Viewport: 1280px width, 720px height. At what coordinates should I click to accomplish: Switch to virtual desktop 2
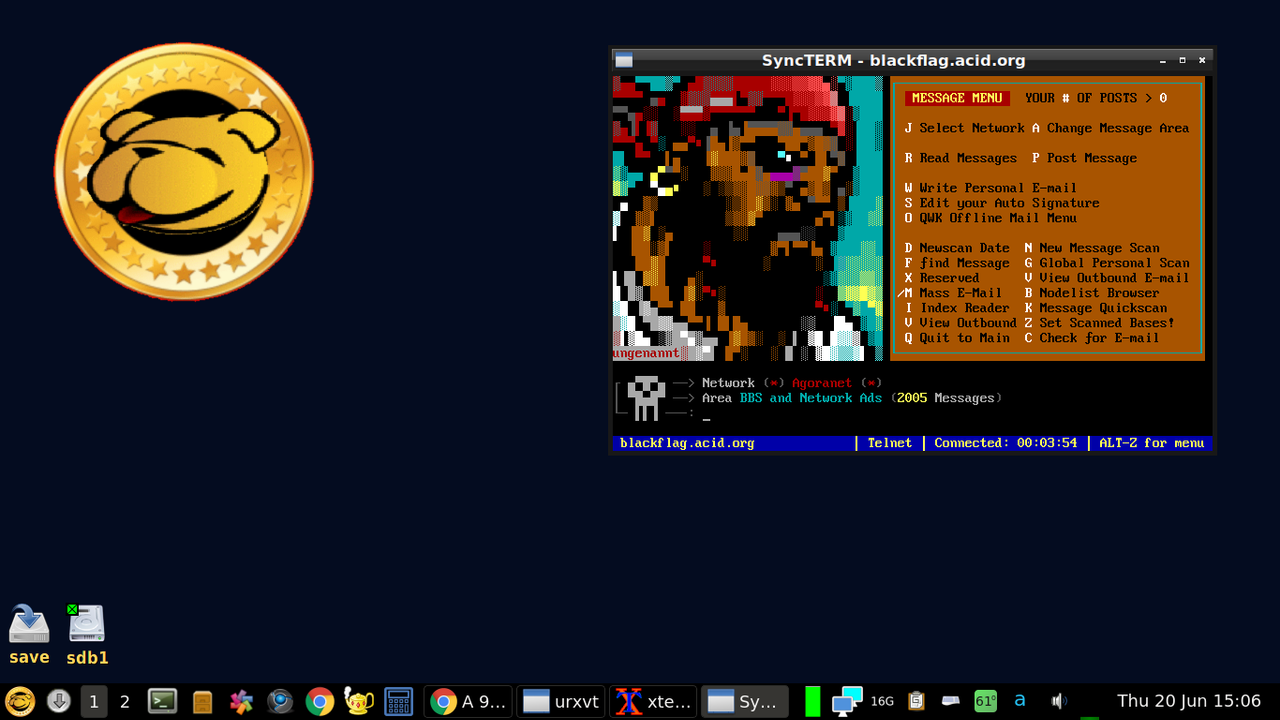[x=125, y=701]
